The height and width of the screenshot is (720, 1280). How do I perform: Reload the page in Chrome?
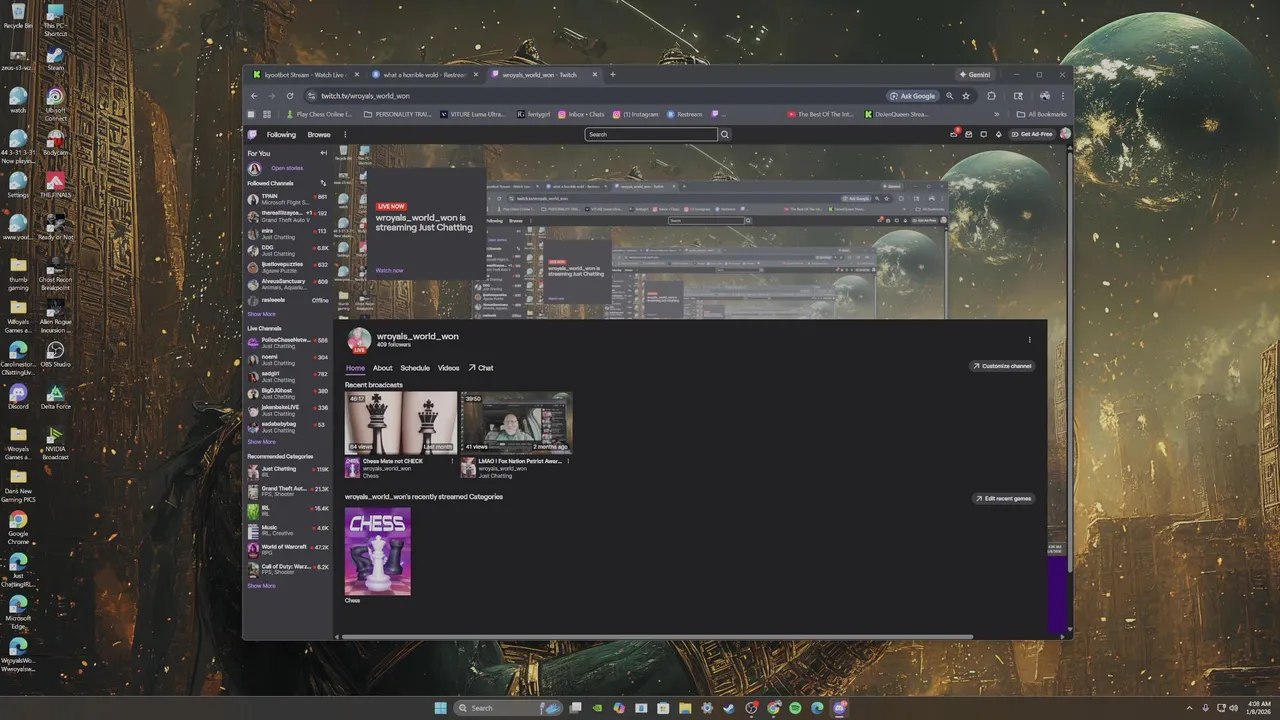pos(290,96)
